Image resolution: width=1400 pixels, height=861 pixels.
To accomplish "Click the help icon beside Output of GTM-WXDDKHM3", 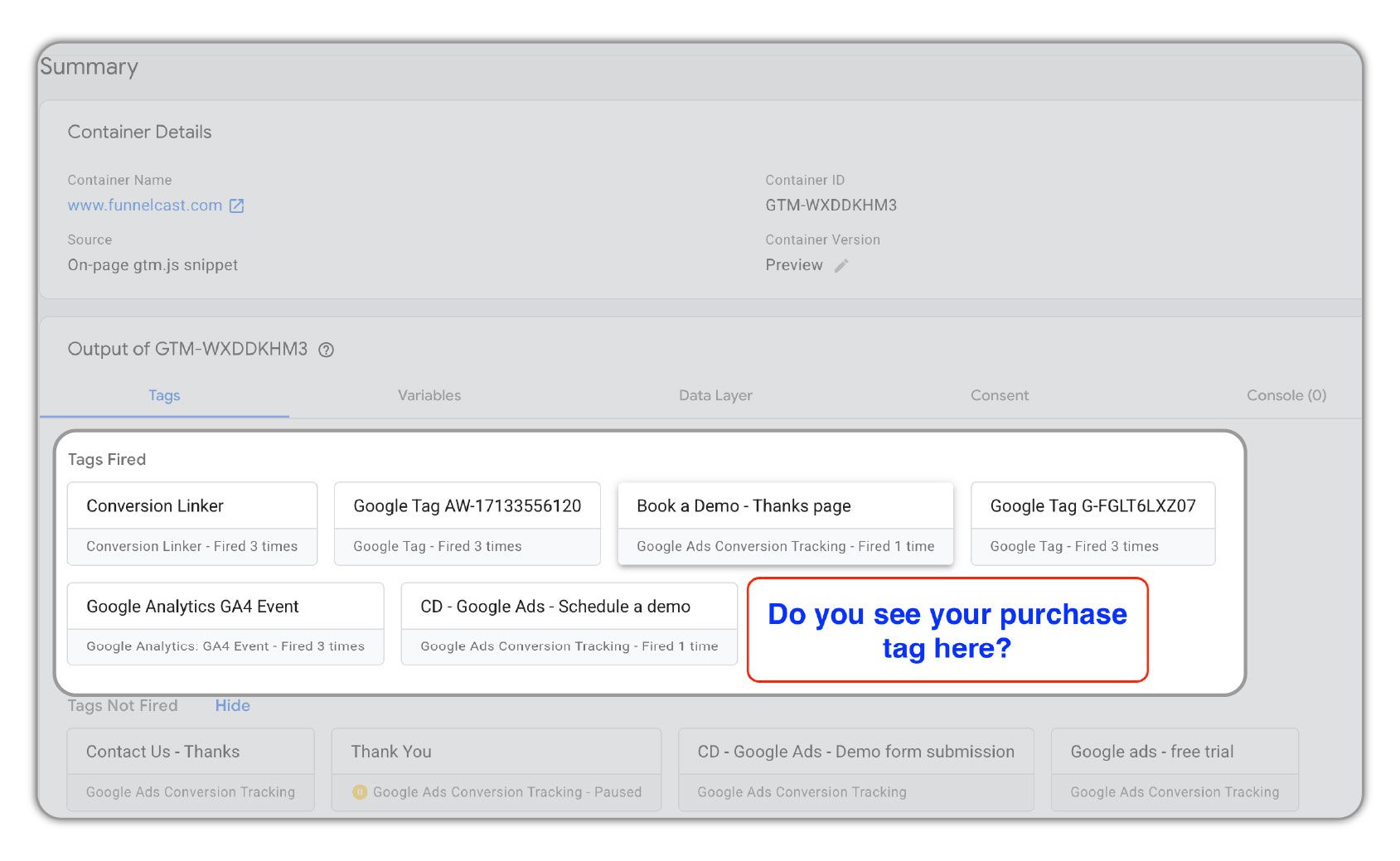I will 327,350.
